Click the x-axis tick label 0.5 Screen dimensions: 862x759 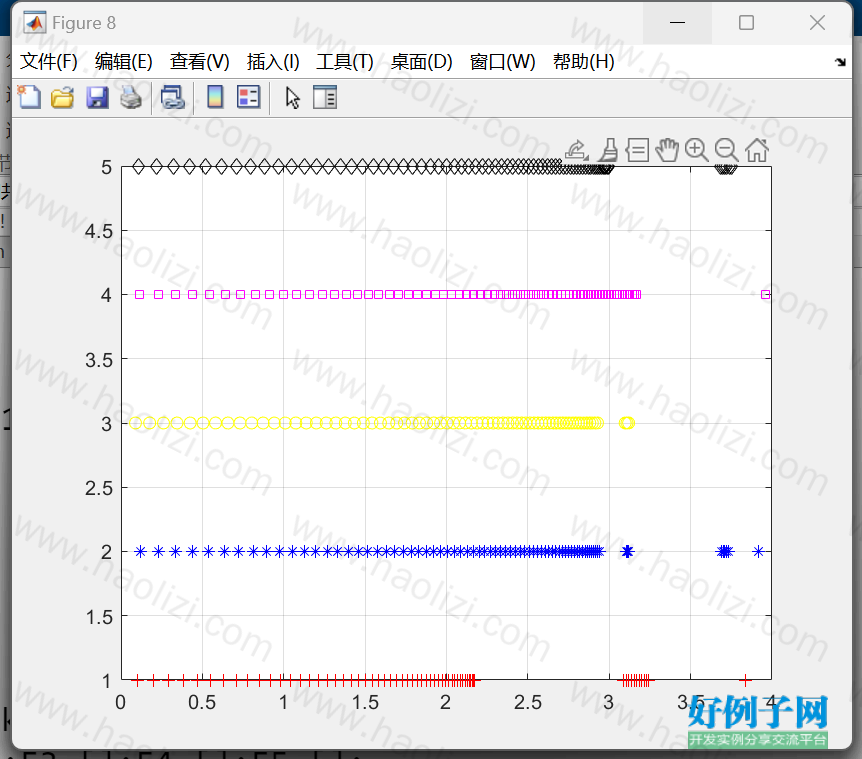202,702
